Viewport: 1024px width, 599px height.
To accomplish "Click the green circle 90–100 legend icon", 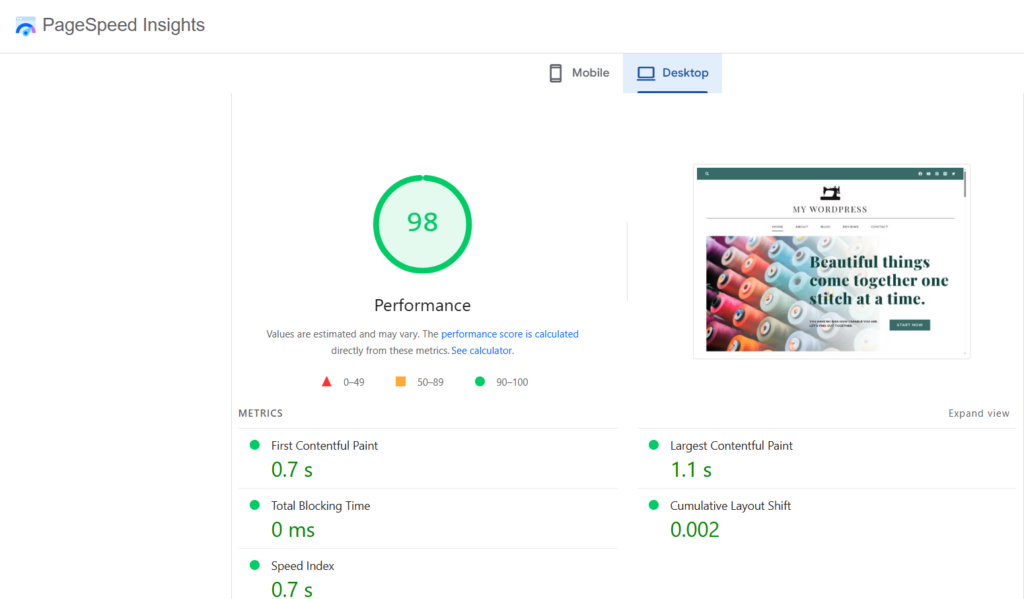I will point(480,381).
